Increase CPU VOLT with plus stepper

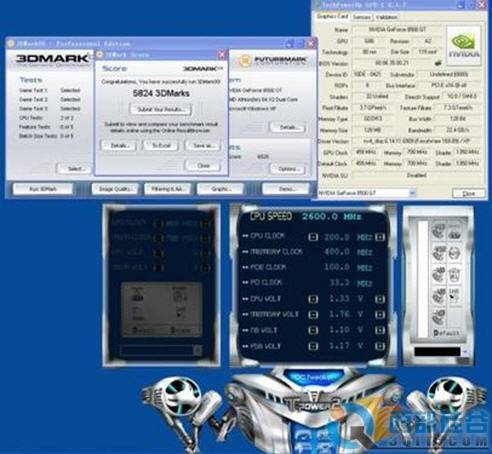tap(380, 299)
